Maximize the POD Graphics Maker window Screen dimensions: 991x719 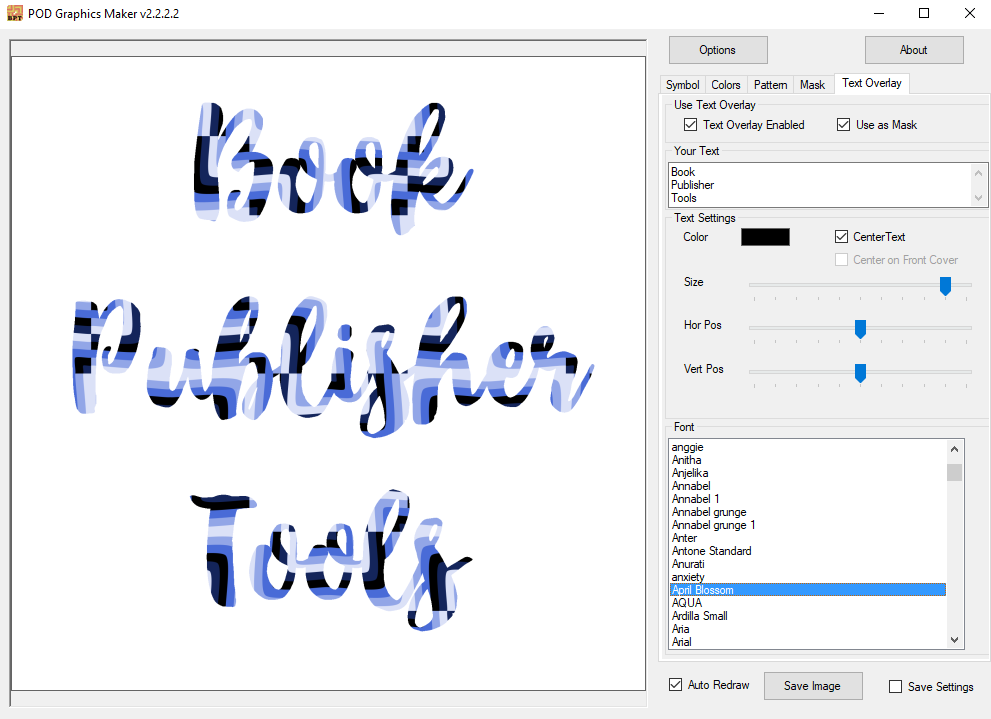pos(924,13)
